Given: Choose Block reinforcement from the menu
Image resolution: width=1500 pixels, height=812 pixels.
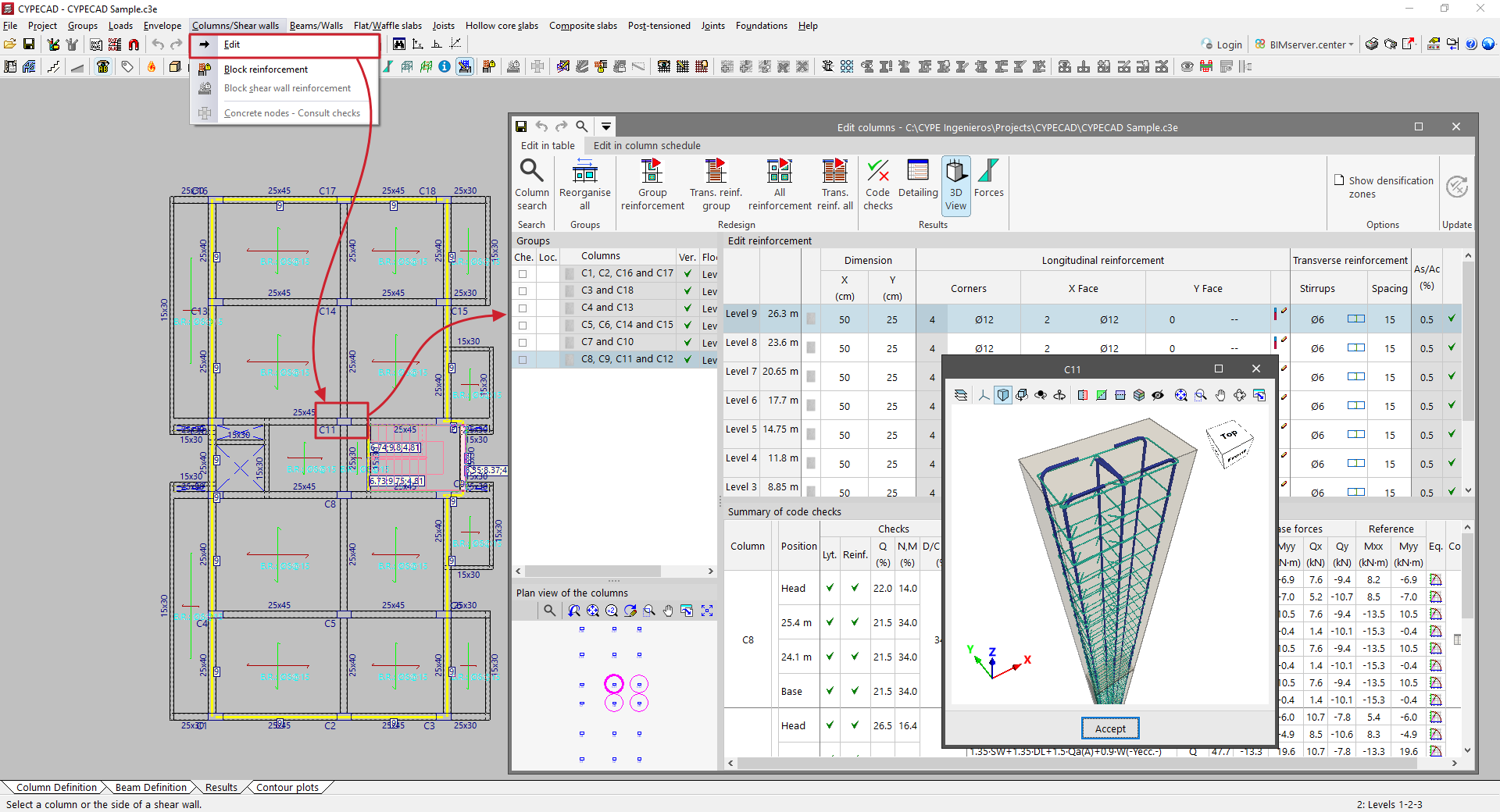Looking at the screenshot, I should (266, 69).
